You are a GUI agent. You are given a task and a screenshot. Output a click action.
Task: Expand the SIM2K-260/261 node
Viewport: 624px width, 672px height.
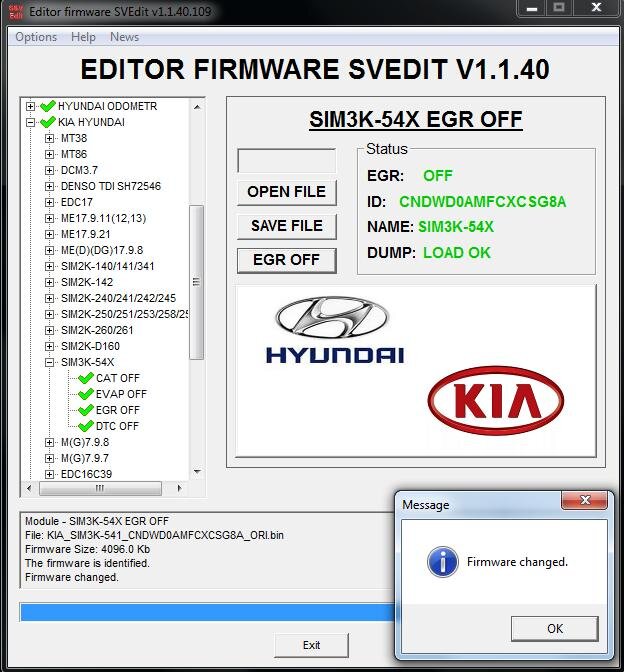point(49,330)
